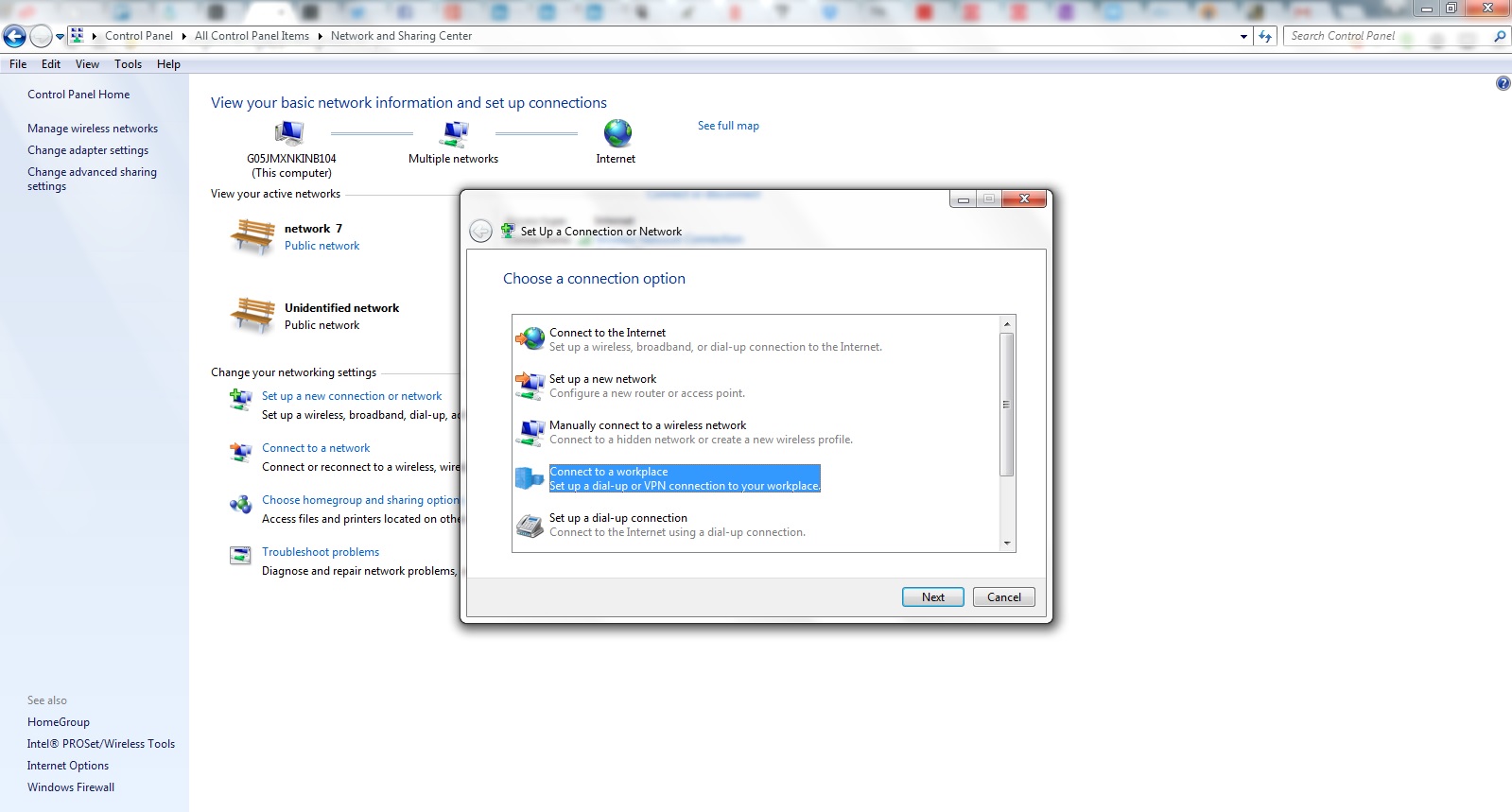This screenshot has height=812, width=1512.
Task: Click the Set up a new network icon
Action: (x=530, y=385)
